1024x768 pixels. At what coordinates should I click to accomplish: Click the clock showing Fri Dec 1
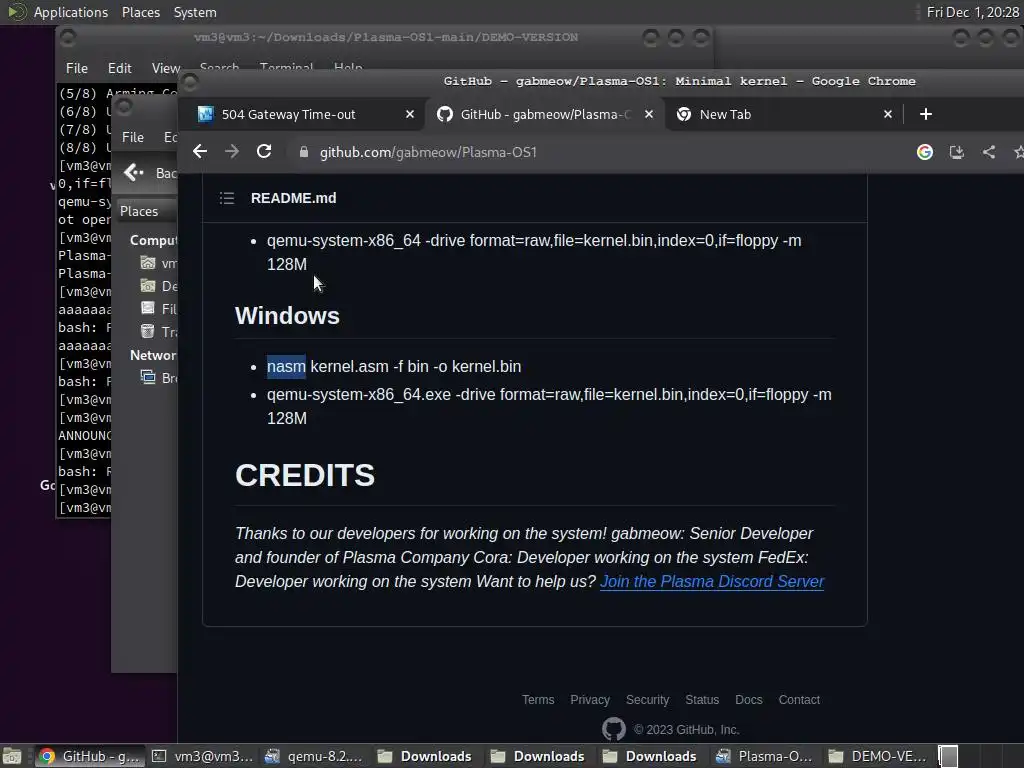point(972,12)
